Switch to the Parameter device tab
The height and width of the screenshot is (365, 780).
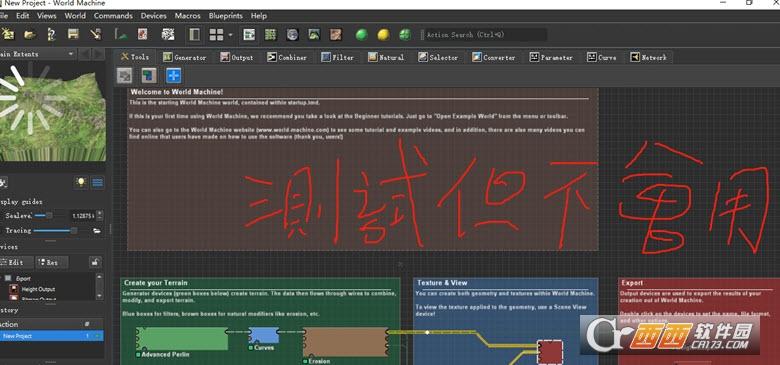coord(551,57)
